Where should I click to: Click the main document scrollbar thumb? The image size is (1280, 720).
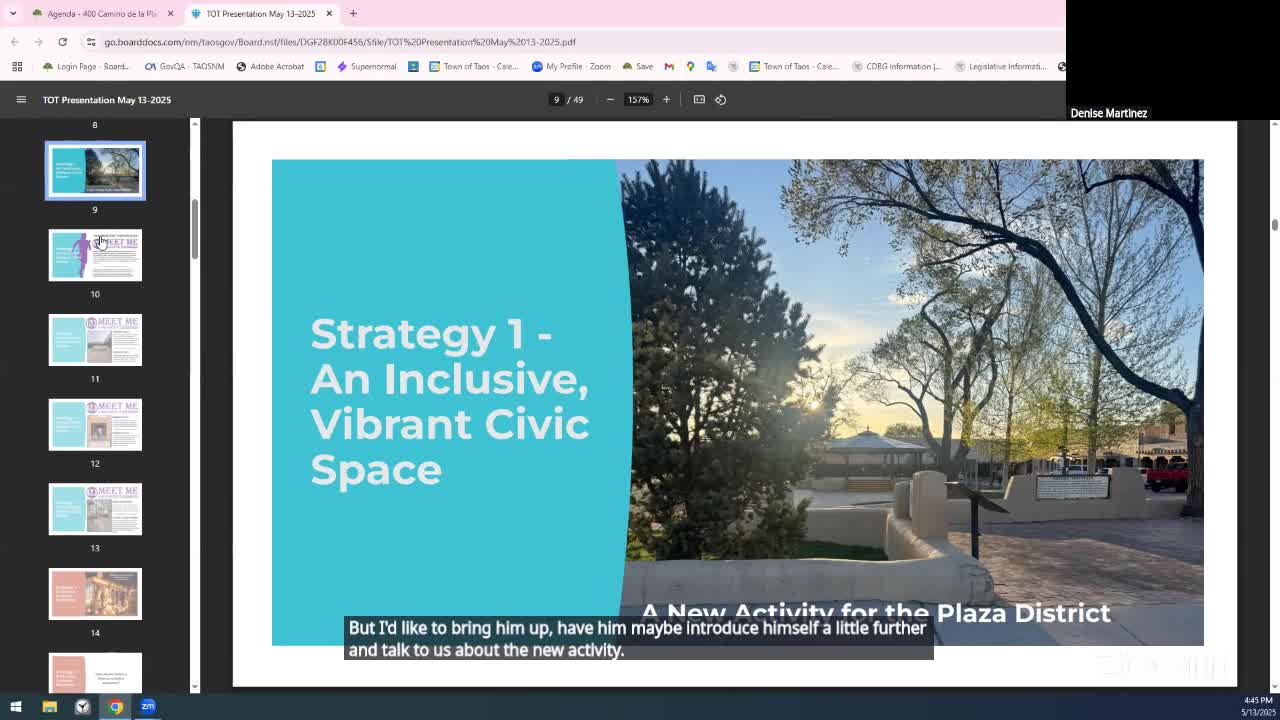1274,224
